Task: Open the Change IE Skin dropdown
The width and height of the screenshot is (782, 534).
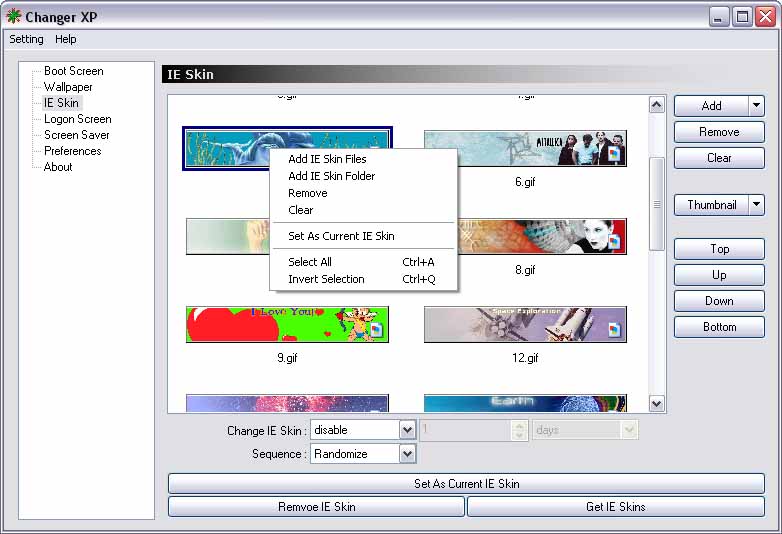Action: coord(407,430)
